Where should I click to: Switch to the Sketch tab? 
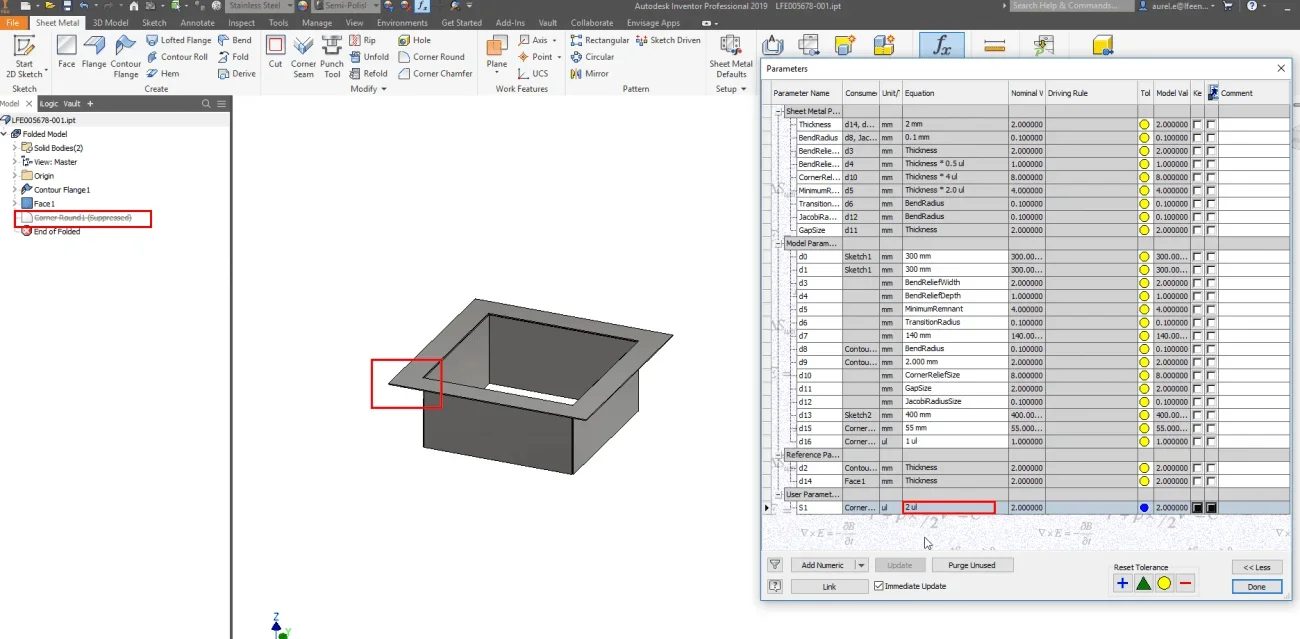tap(154, 22)
